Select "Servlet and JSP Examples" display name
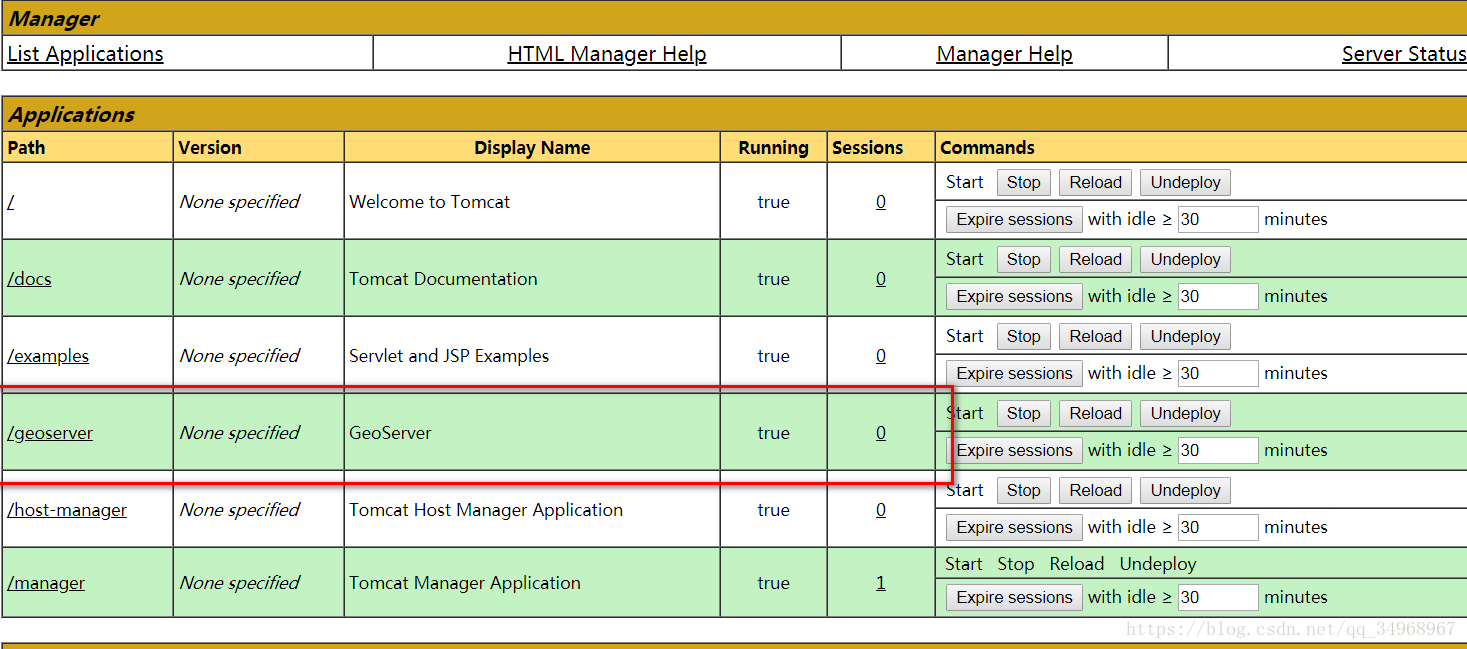1467x649 pixels. 449,356
